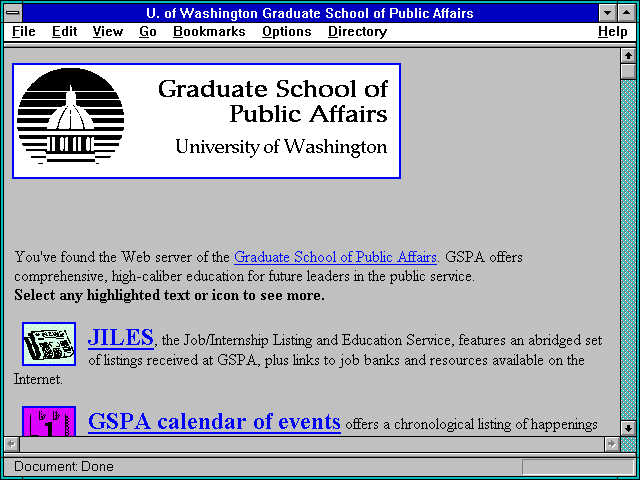640x480 pixels.
Task: Open the Bookmarks menu
Action: coord(209,31)
